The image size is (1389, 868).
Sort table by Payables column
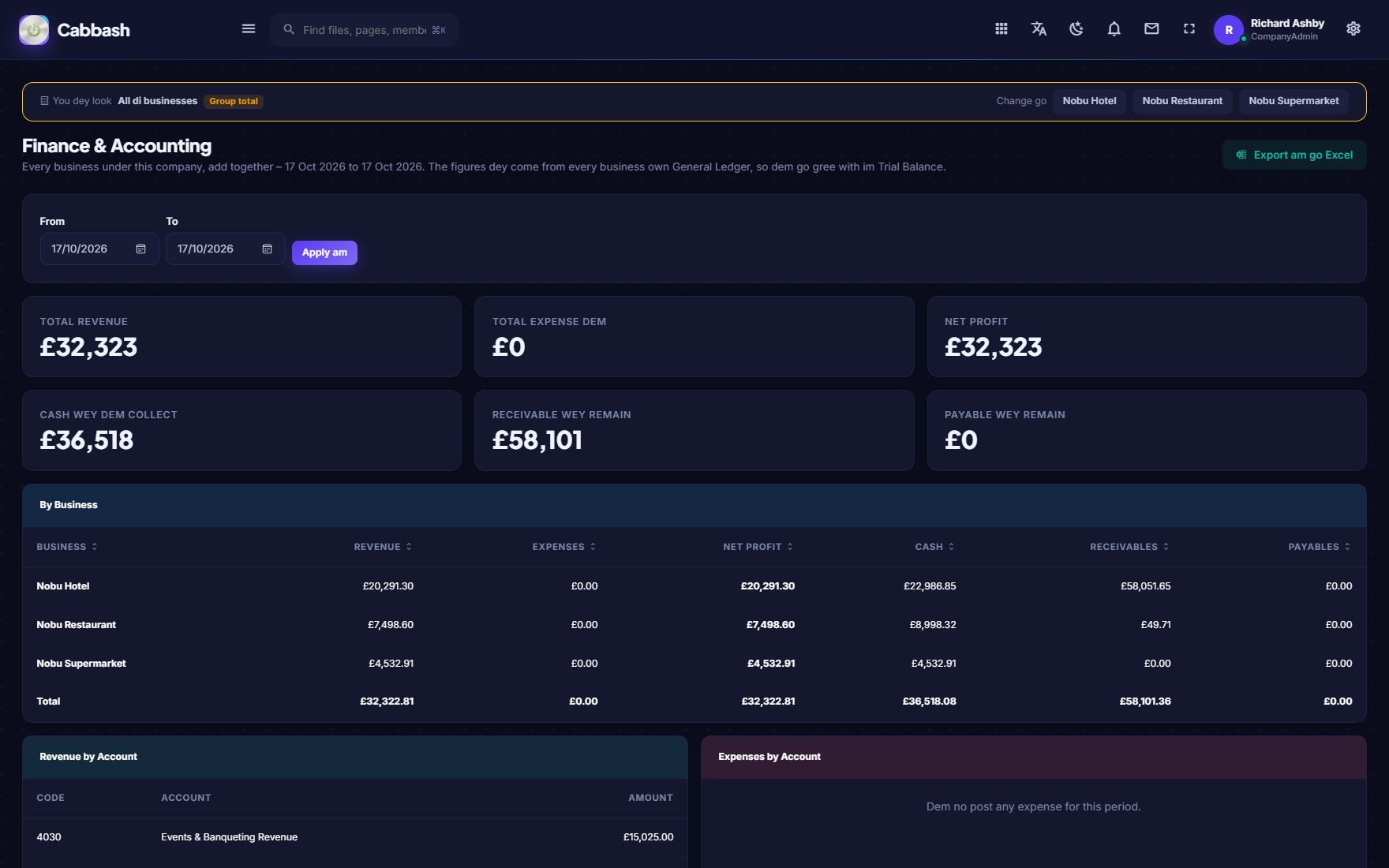coord(1320,547)
